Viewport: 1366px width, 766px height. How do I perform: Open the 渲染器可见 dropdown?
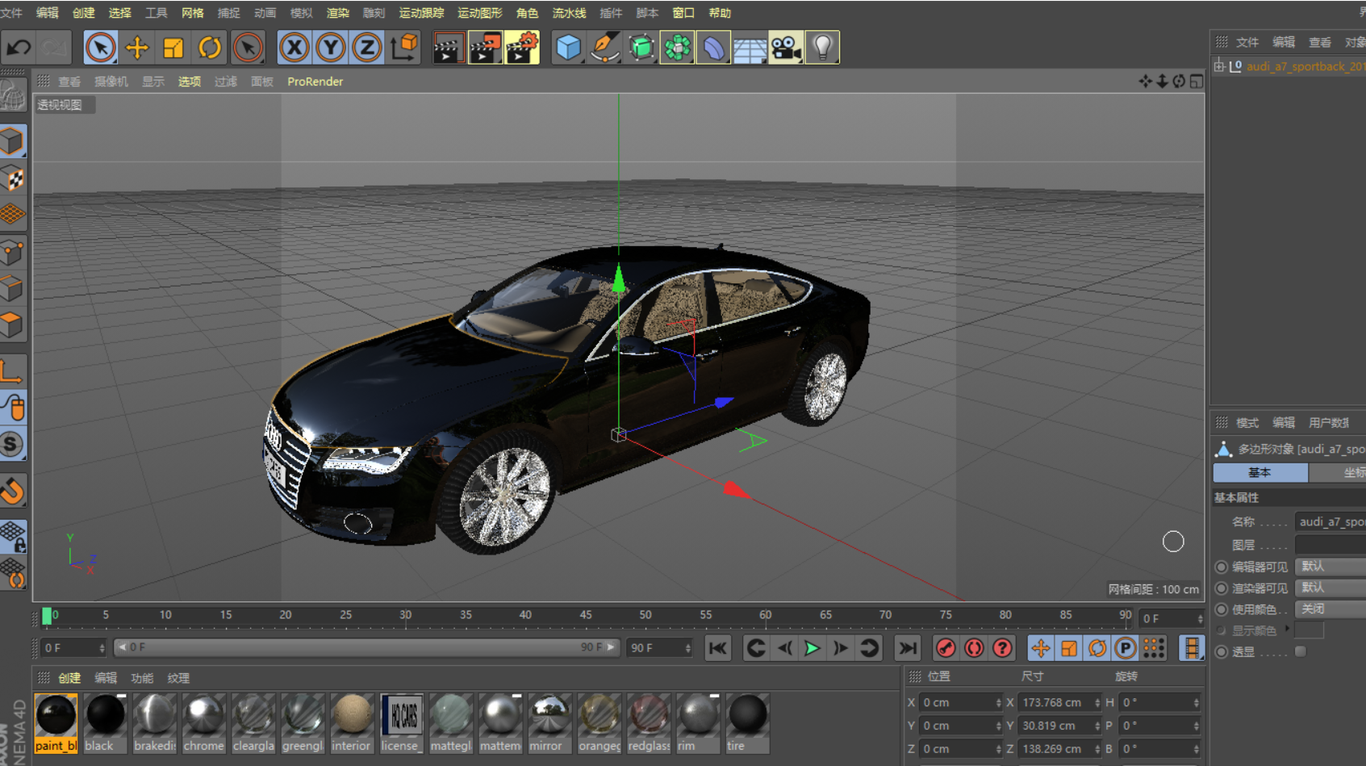point(1331,587)
